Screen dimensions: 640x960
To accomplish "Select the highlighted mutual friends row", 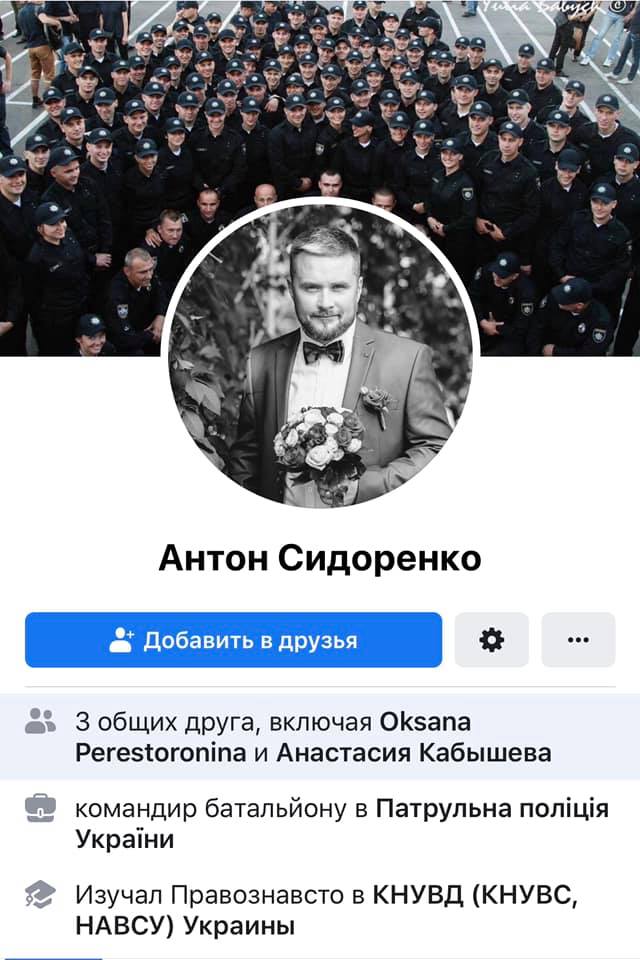I will (320, 737).
